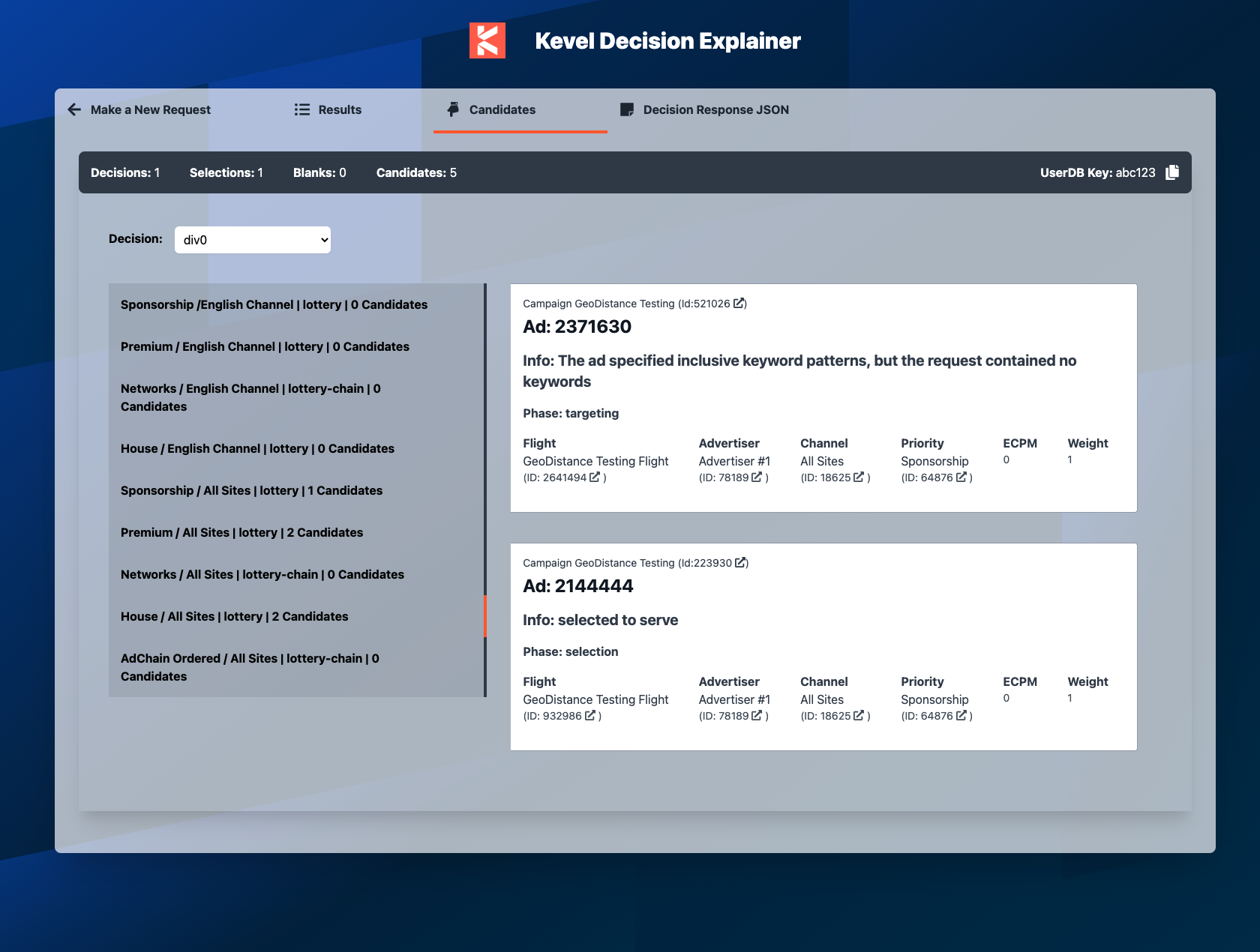Click the Candidates pin icon
This screenshot has height=952, width=1260.
pos(453,109)
